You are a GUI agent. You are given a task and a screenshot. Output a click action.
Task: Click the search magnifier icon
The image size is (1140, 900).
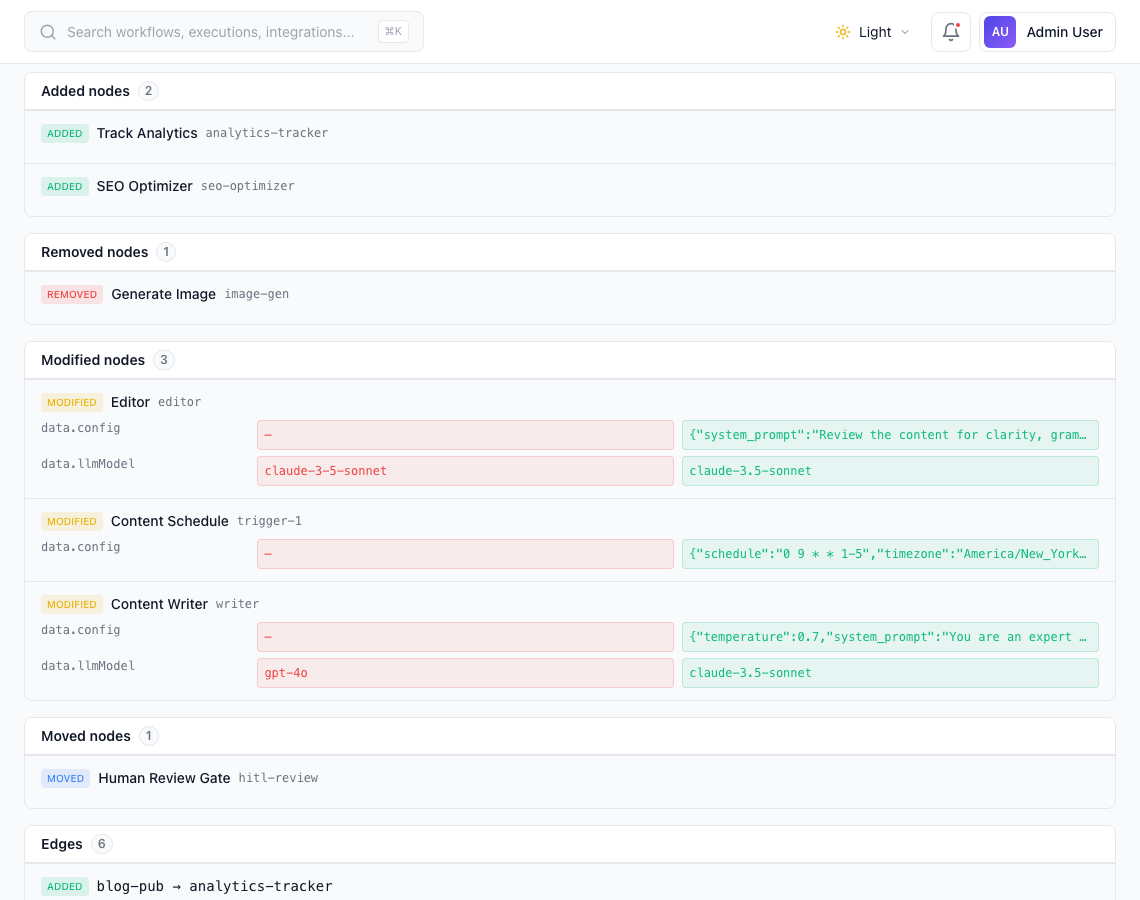pos(48,32)
